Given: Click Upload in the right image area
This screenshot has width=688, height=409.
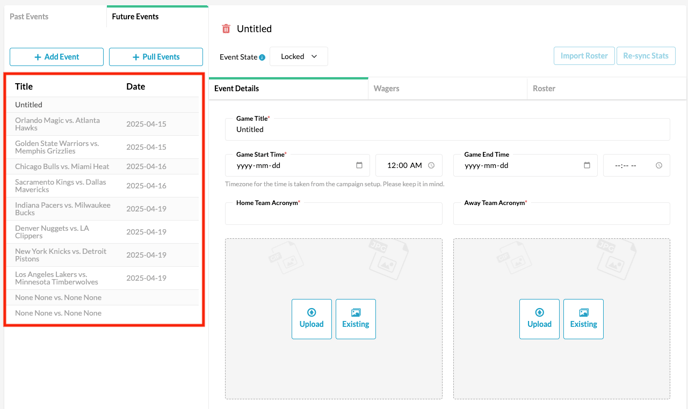Looking at the screenshot, I should click(x=539, y=319).
